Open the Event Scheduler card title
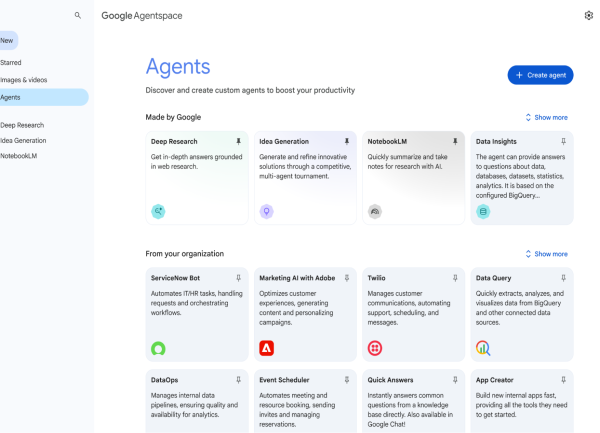Viewport: 600px width, 433px height. [284, 380]
